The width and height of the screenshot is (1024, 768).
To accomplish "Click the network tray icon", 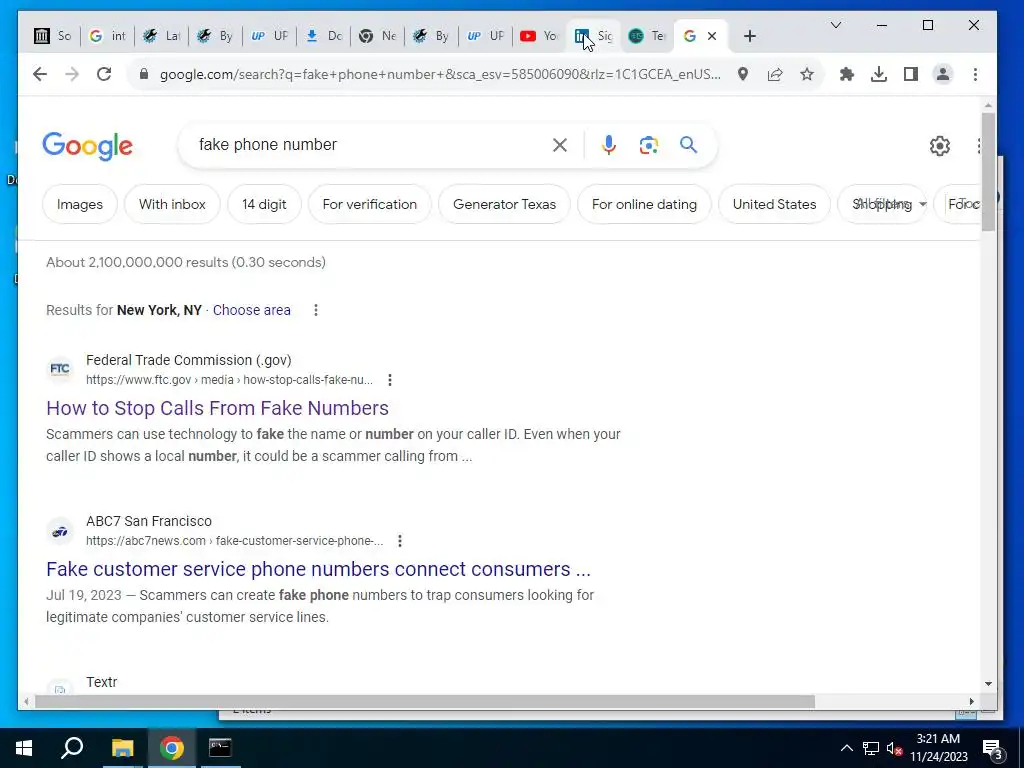I will pyautogui.click(x=871, y=748).
